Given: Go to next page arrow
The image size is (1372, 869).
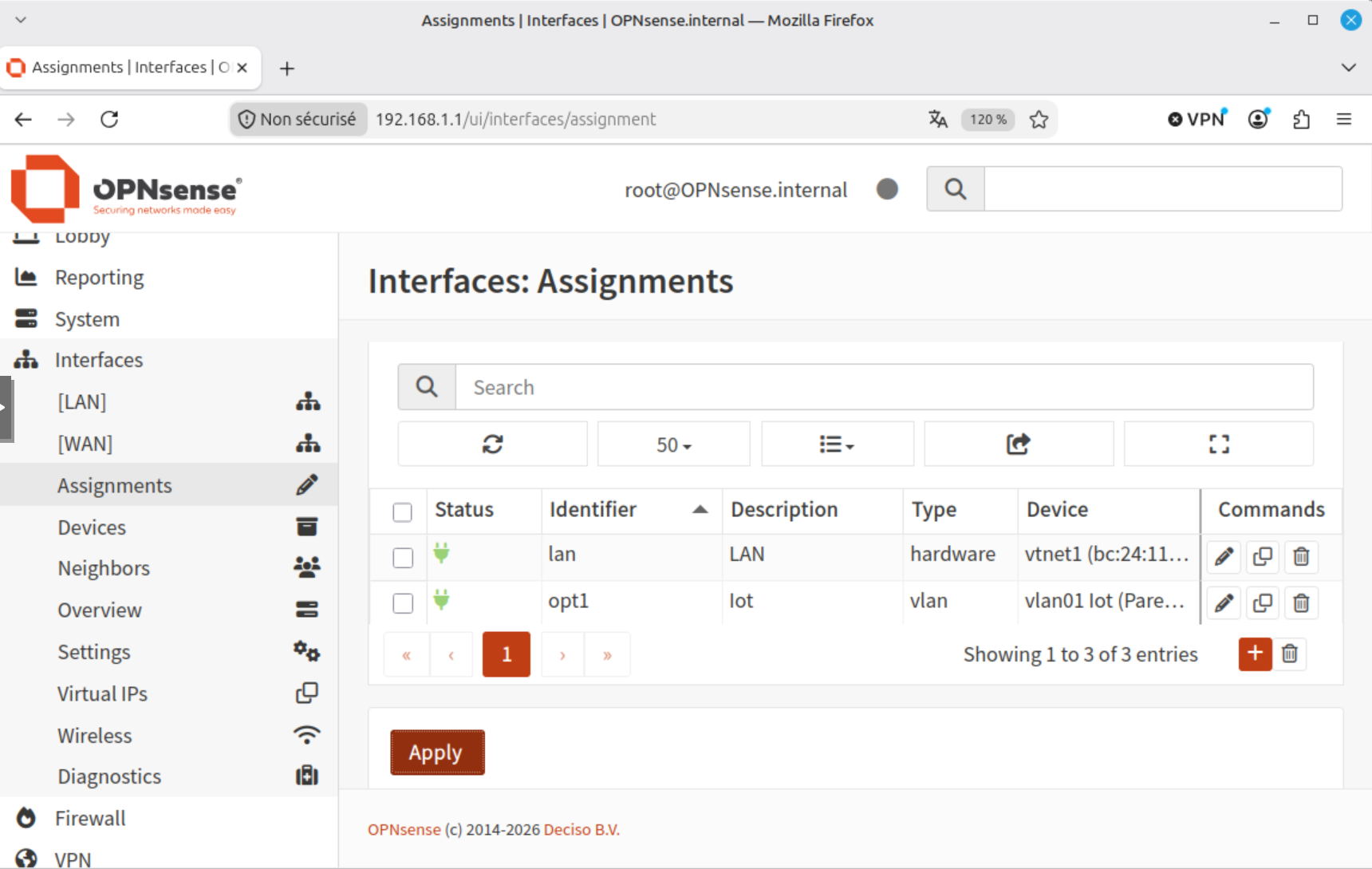Looking at the screenshot, I should pyautogui.click(x=562, y=654).
